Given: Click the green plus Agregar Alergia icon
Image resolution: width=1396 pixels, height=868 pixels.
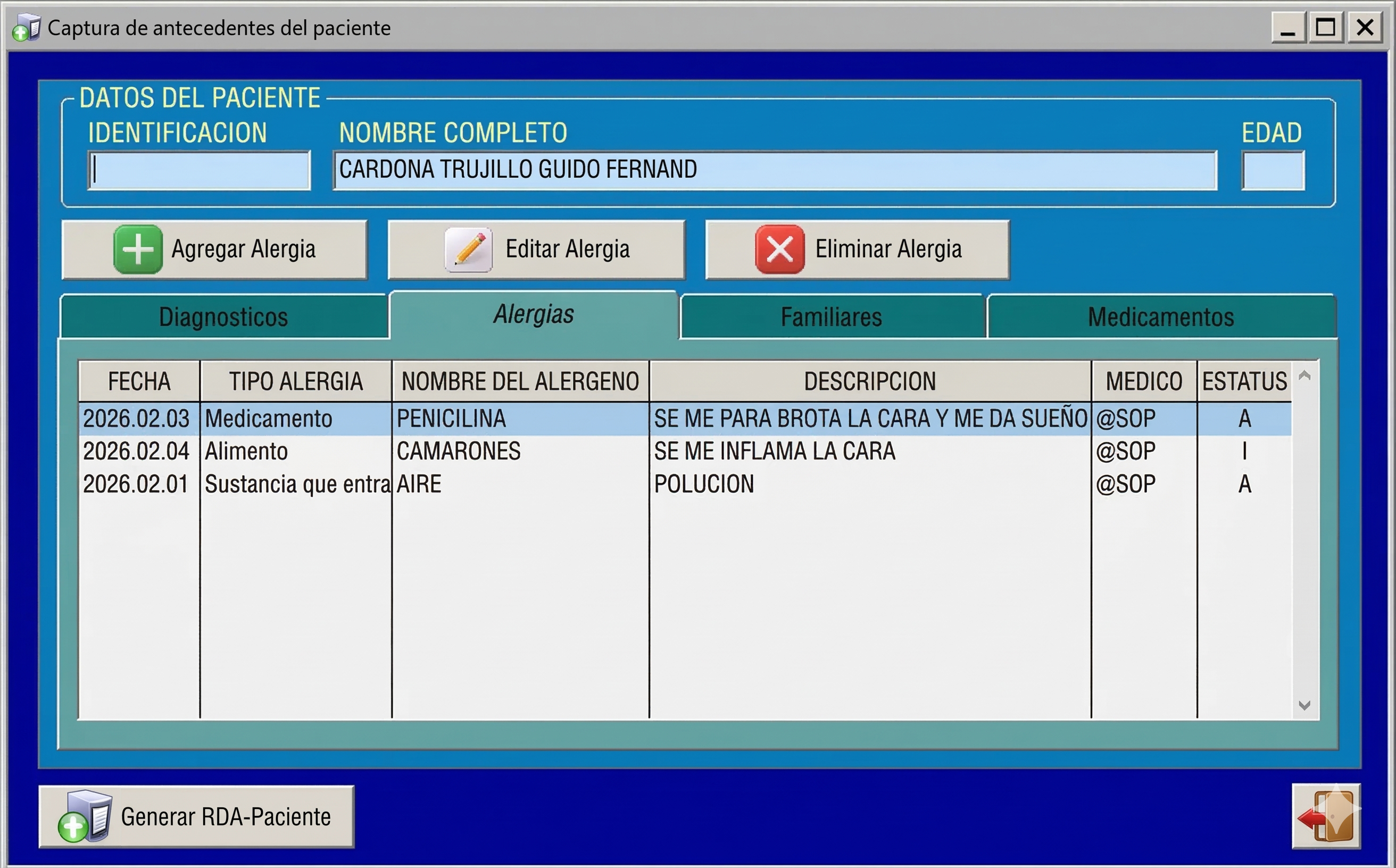Looking at the screenshot, I should [x=138, y=250].
